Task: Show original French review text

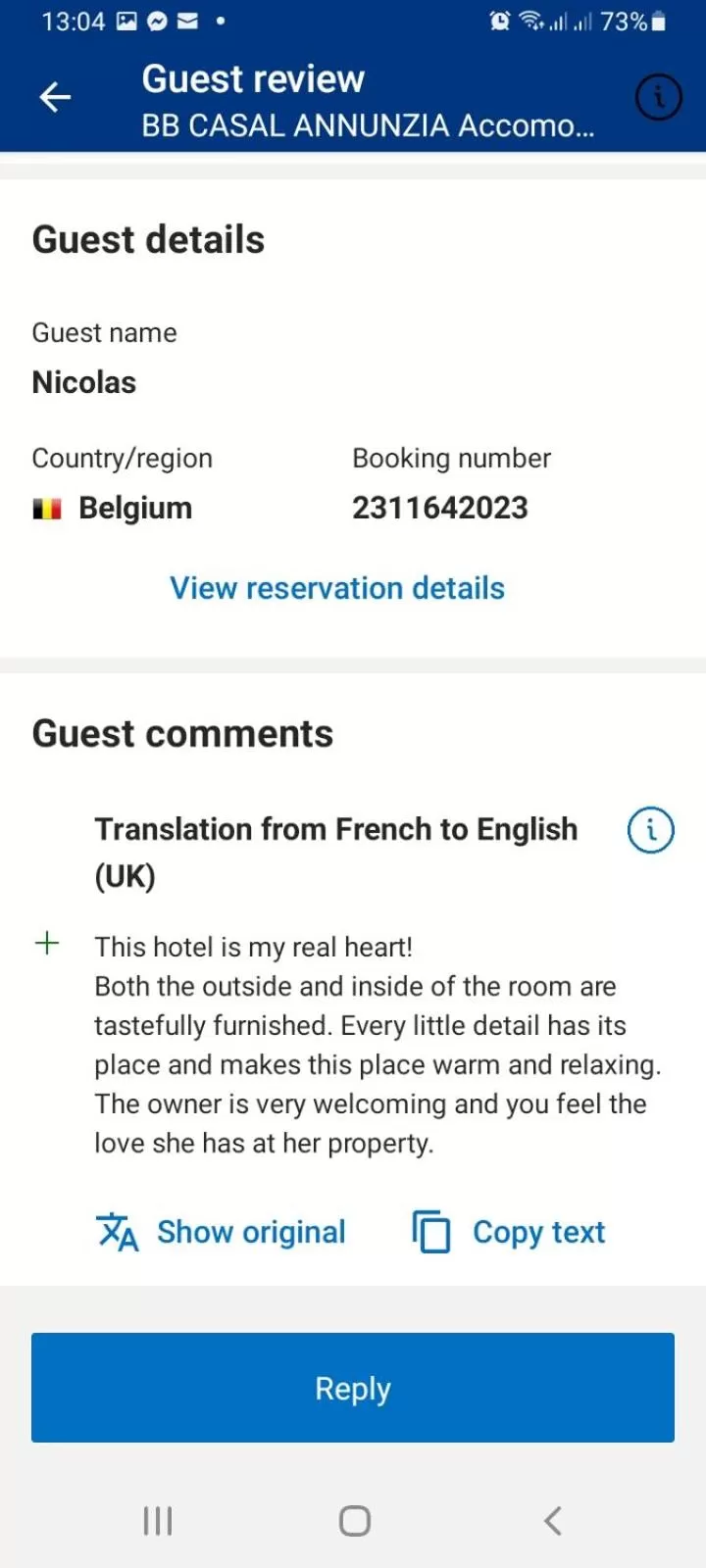Action: 251,1232
